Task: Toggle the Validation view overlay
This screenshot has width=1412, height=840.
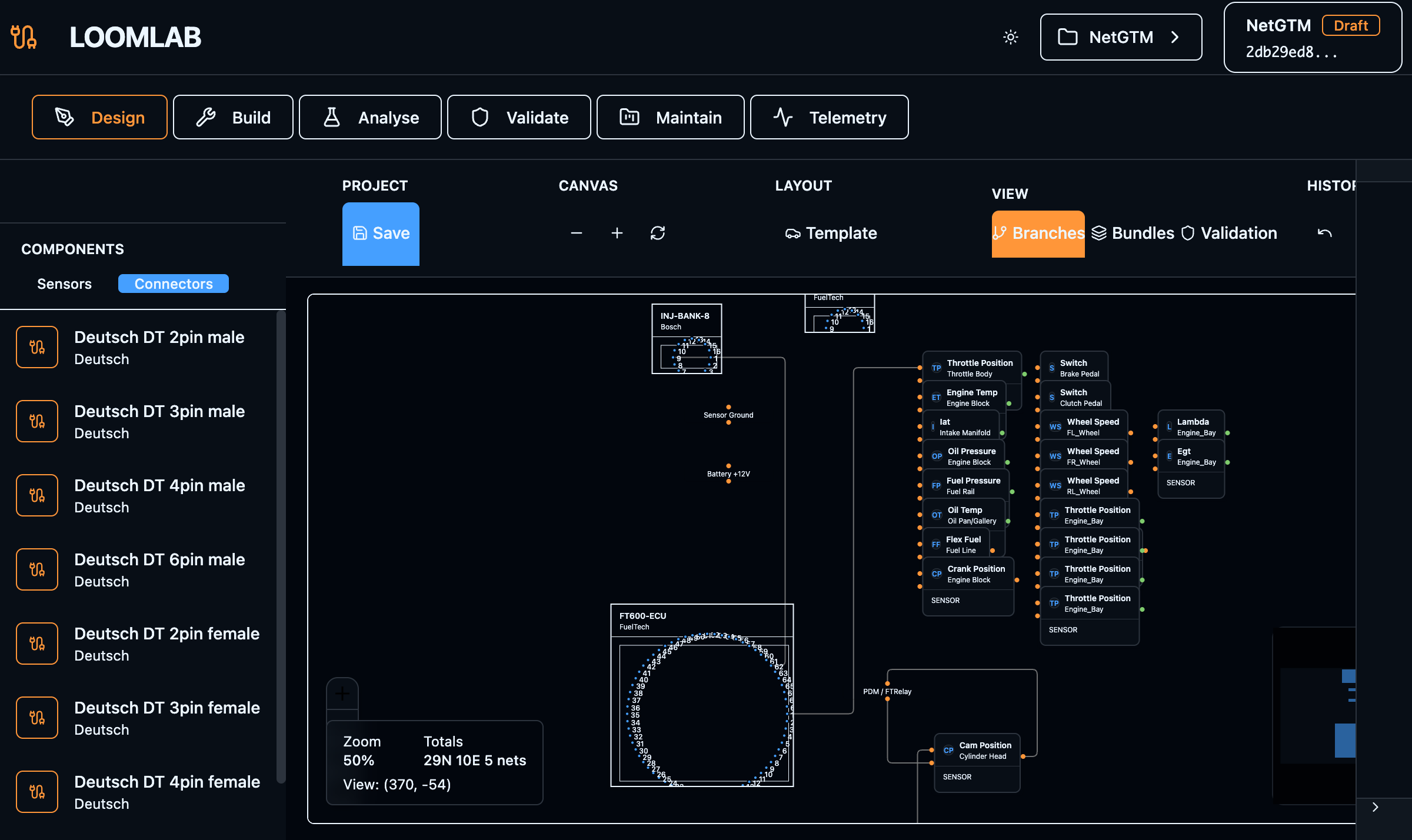Action: [x=1228, y=233]
